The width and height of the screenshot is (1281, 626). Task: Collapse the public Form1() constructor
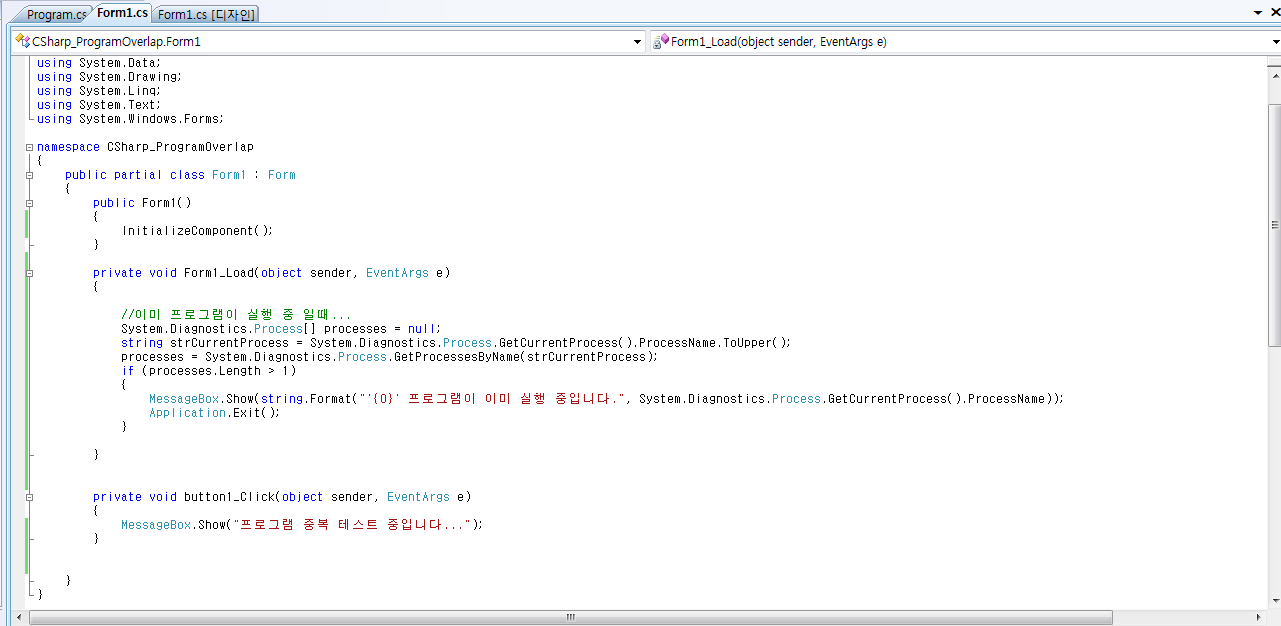click(30, 203)
